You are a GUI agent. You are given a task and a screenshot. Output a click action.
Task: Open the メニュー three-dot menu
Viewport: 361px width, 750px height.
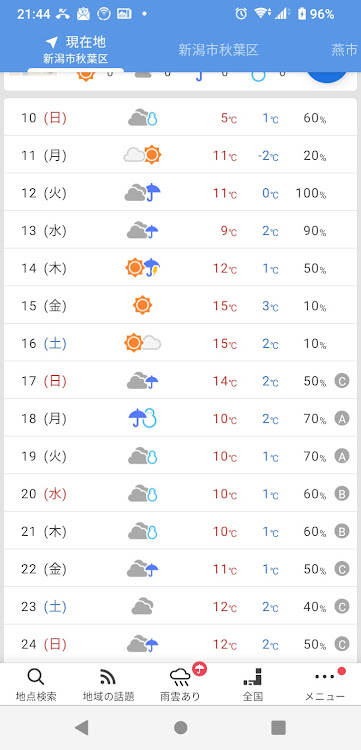pos(325,684)
